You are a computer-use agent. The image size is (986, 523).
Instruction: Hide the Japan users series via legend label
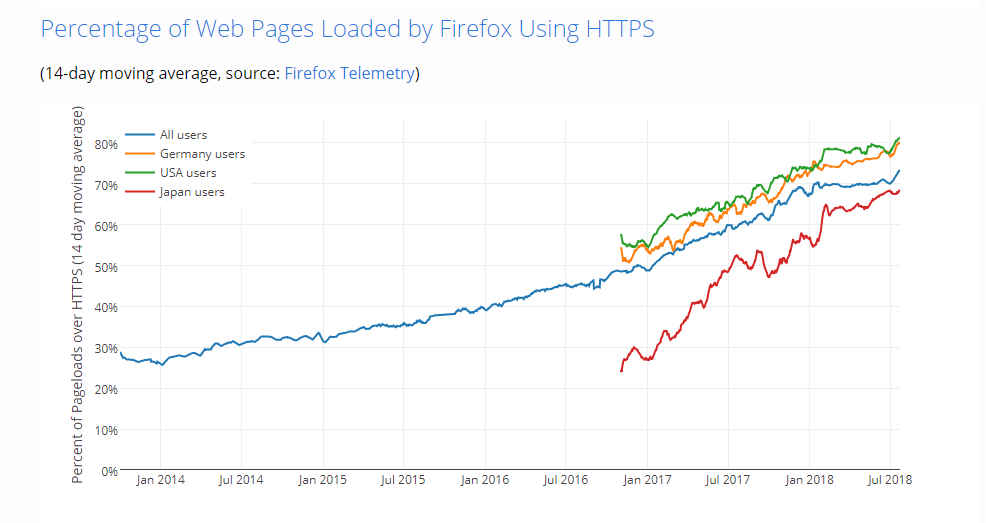coord(192,192)
